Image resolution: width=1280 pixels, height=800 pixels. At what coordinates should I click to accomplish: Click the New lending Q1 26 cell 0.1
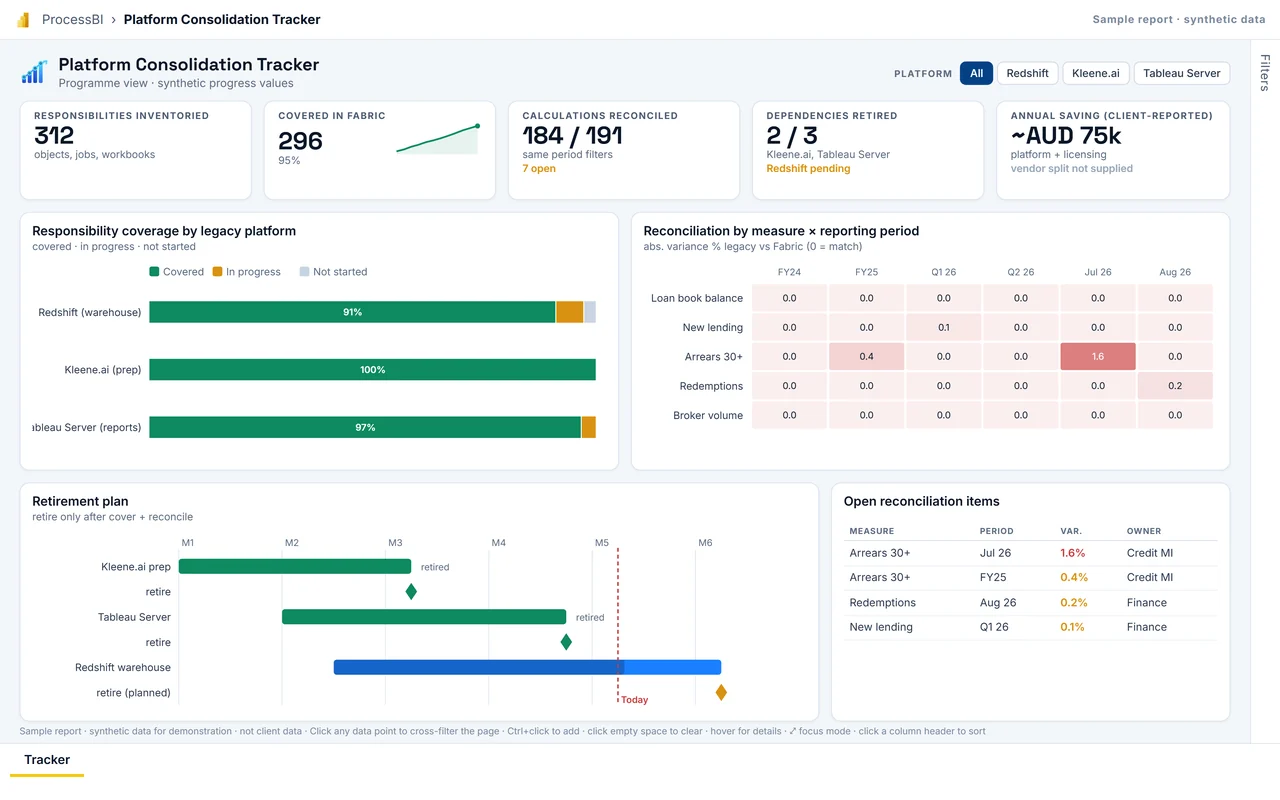[x=944, y=327]
